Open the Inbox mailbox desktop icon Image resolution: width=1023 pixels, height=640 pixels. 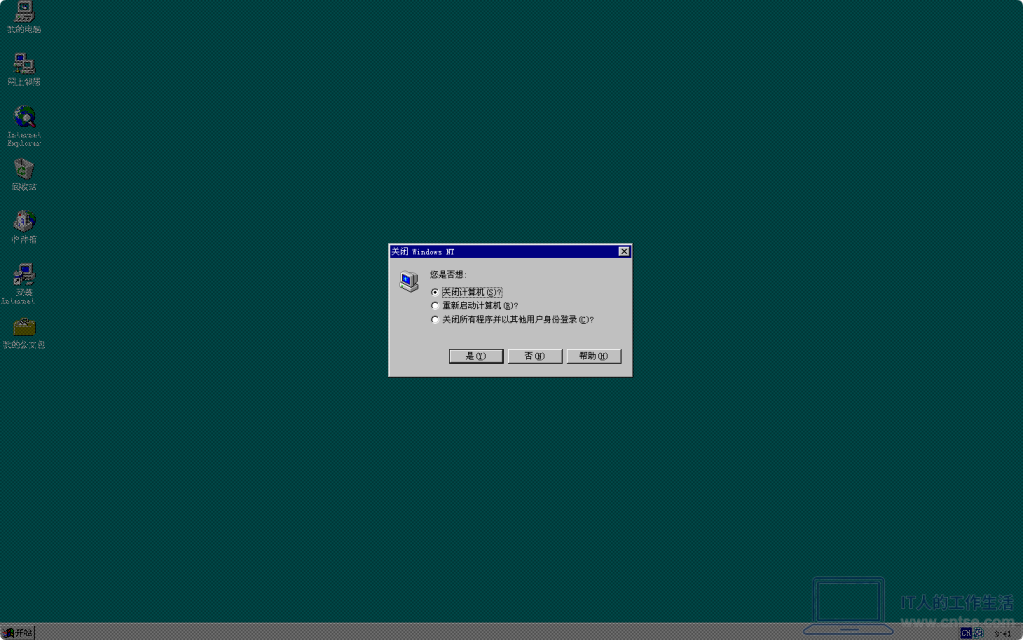click(x=24, y=227)
